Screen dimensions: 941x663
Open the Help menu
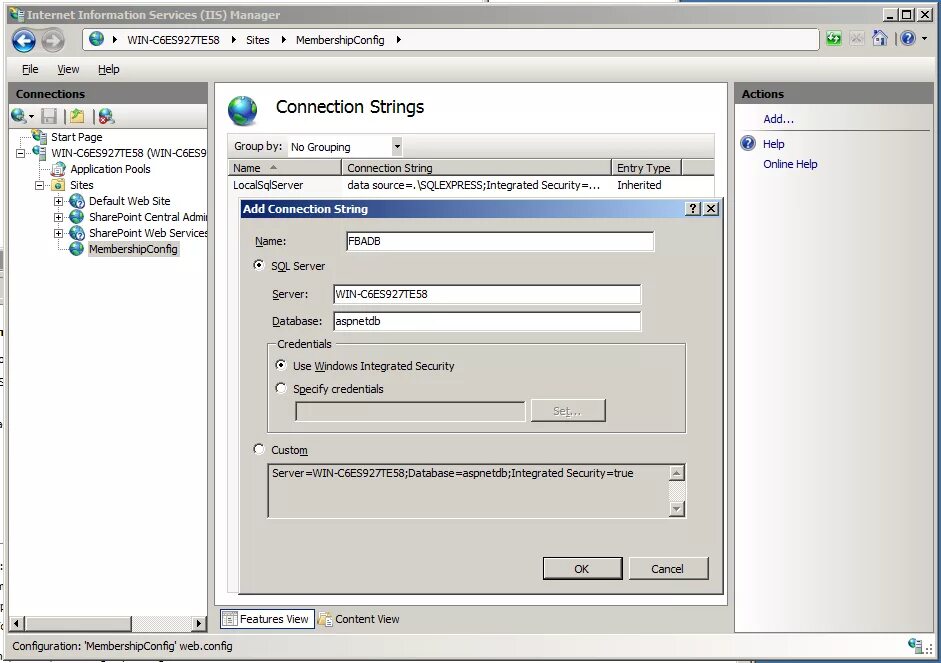click(x=109, y=69)
